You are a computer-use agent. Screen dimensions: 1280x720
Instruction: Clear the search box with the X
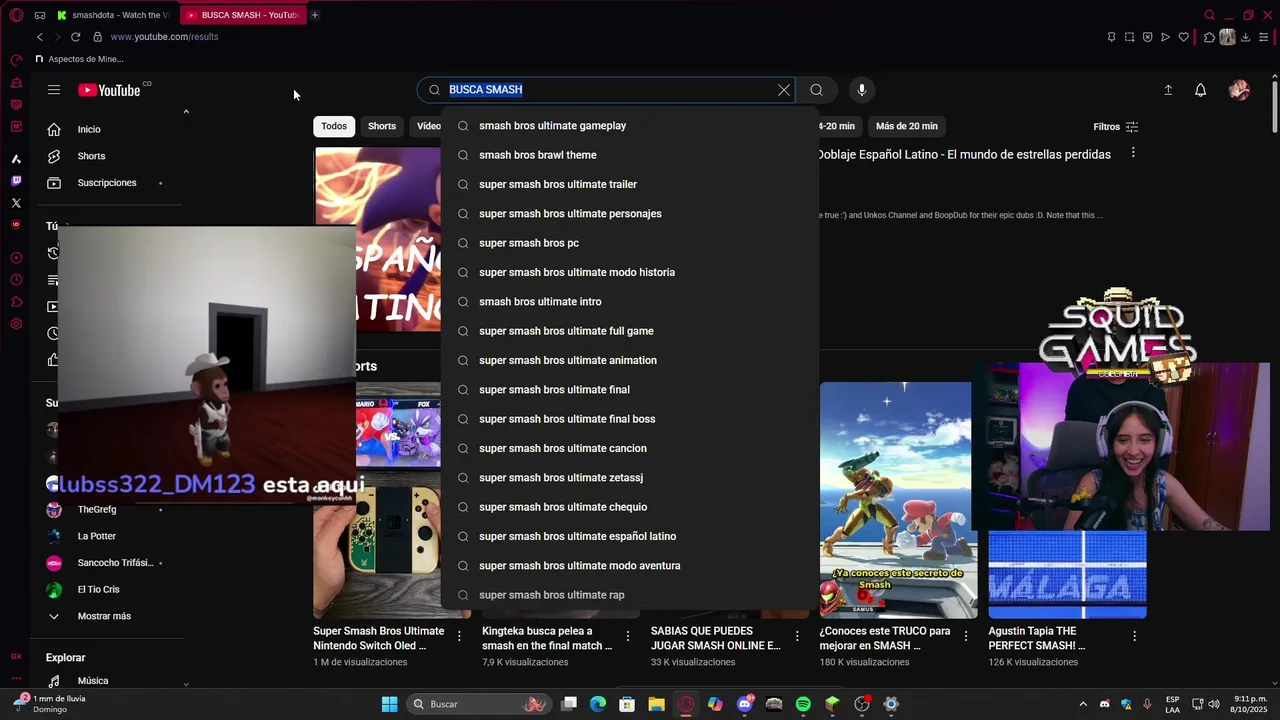784,90
